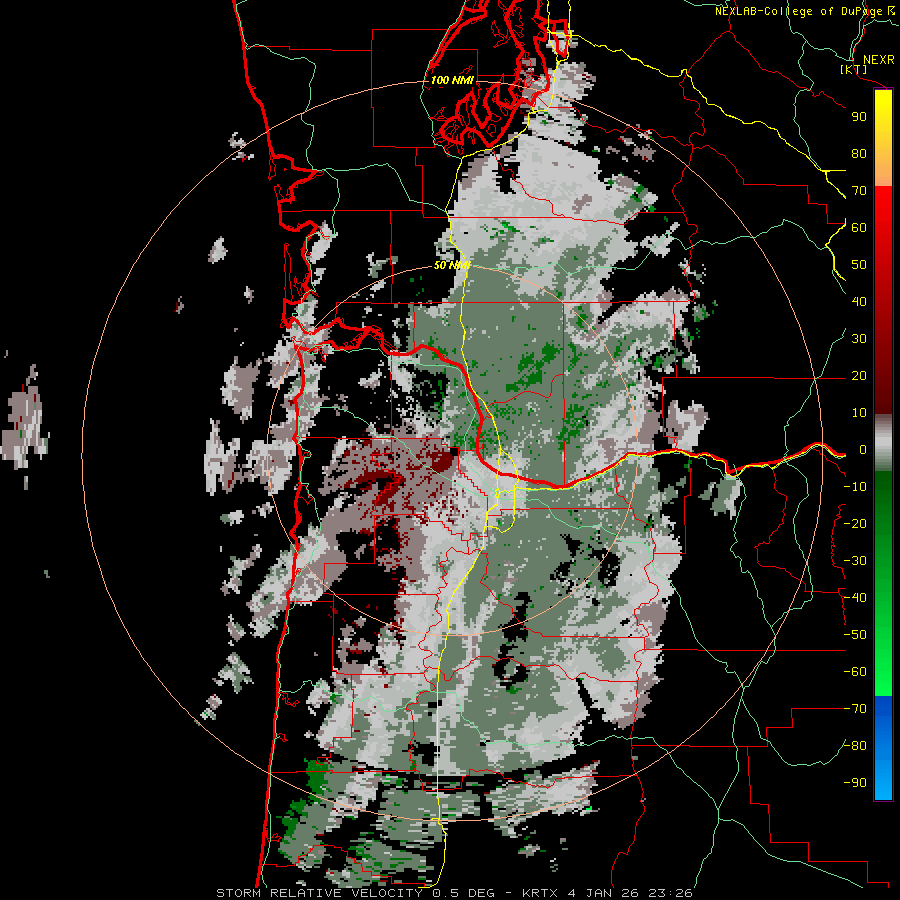Click the 60 value on the velocity scale

tap(859, 227)
